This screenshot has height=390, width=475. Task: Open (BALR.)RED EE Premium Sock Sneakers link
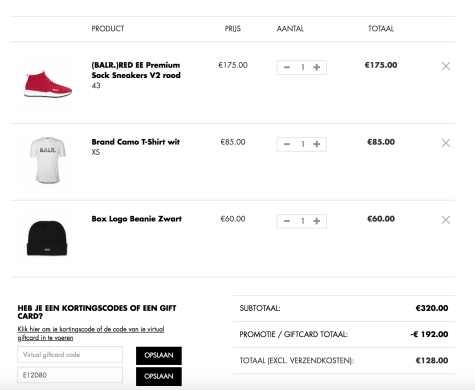136,70
